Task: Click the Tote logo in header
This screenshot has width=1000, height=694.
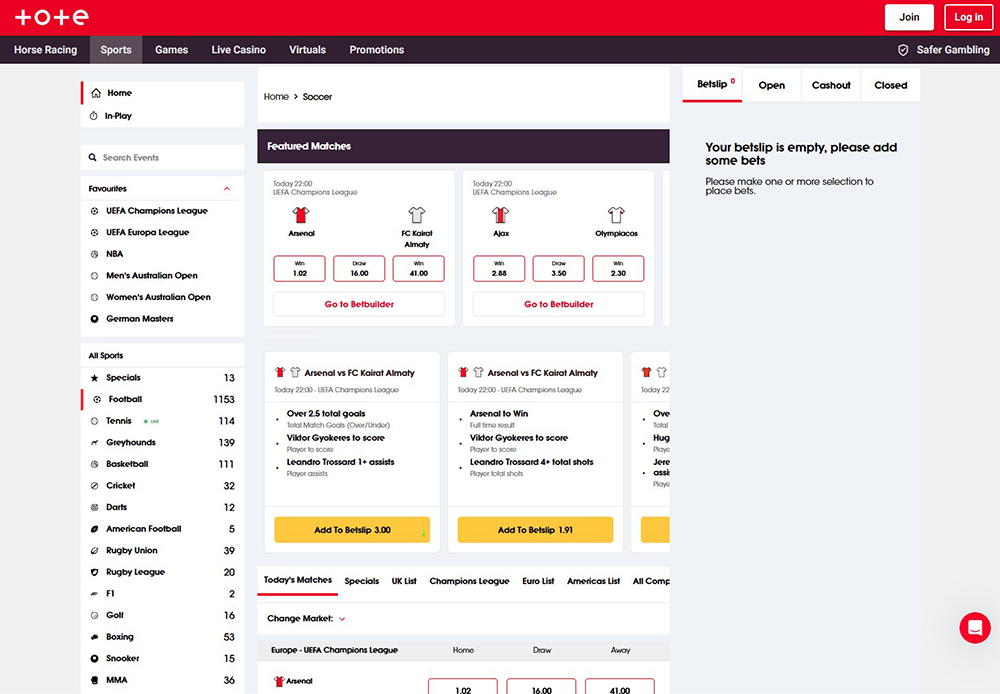Action: 52,17
